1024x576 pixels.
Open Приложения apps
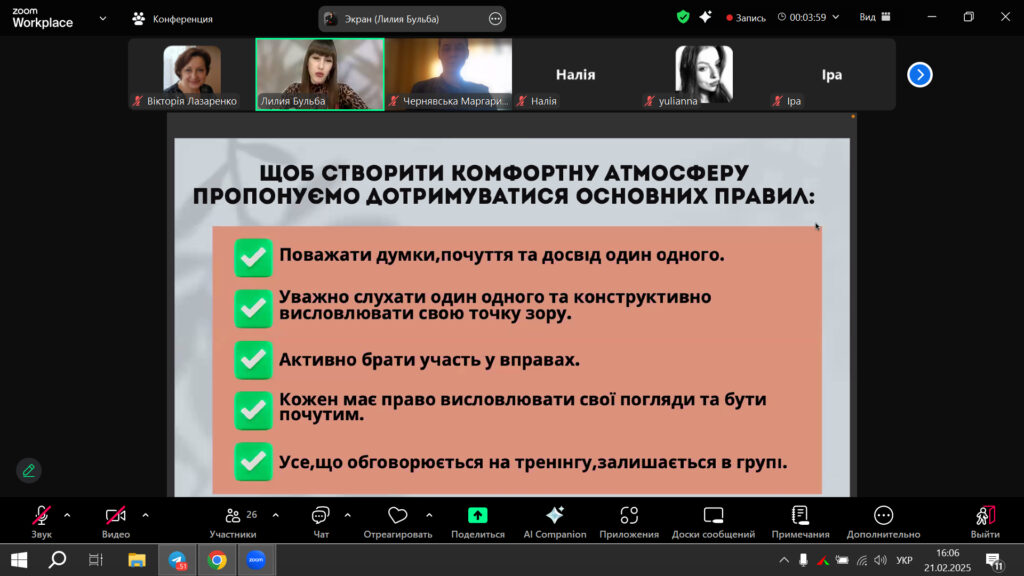(629, 522)
